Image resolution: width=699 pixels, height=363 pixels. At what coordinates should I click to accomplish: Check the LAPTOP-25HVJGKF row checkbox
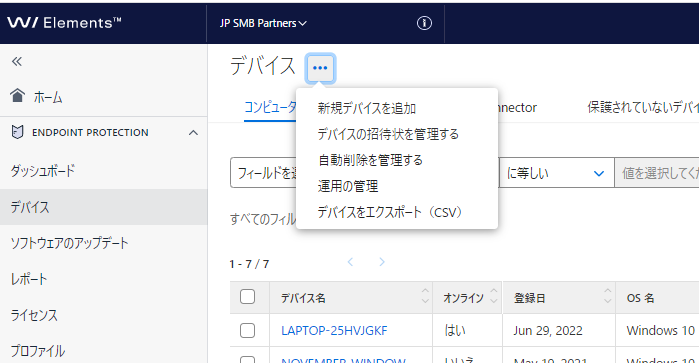(247, 330)
